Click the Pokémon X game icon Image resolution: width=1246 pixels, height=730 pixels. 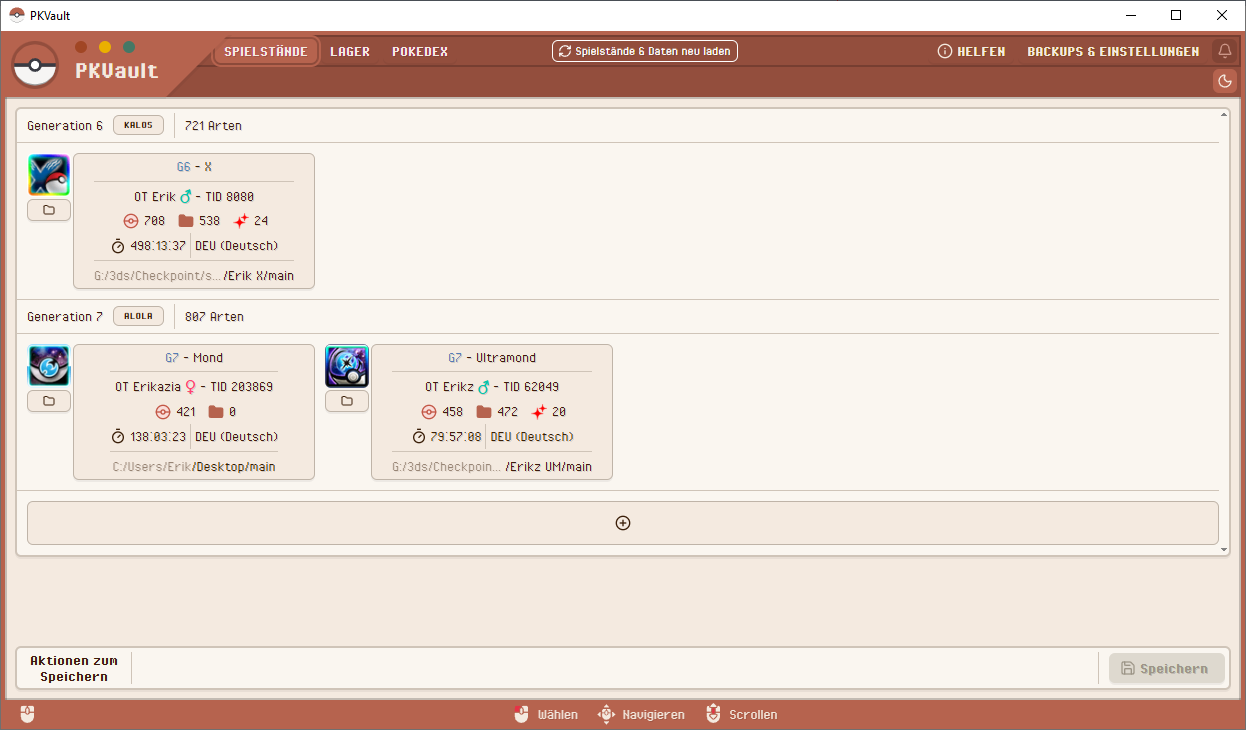49,175
